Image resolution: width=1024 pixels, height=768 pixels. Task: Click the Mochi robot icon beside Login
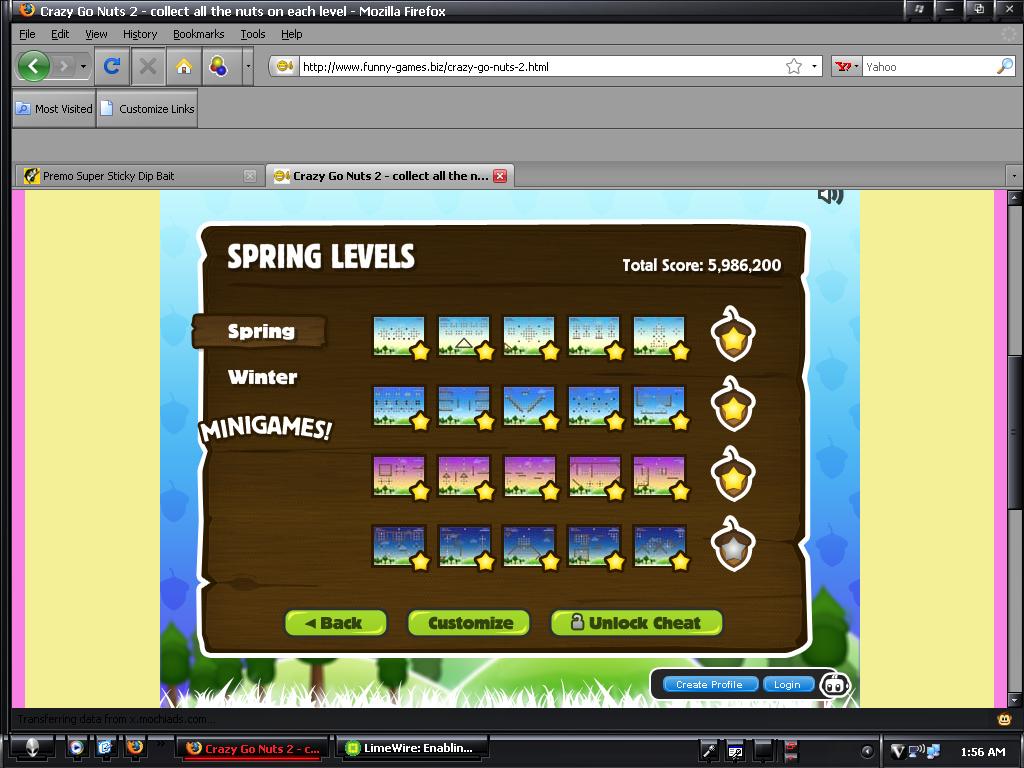tap(835, 684)
